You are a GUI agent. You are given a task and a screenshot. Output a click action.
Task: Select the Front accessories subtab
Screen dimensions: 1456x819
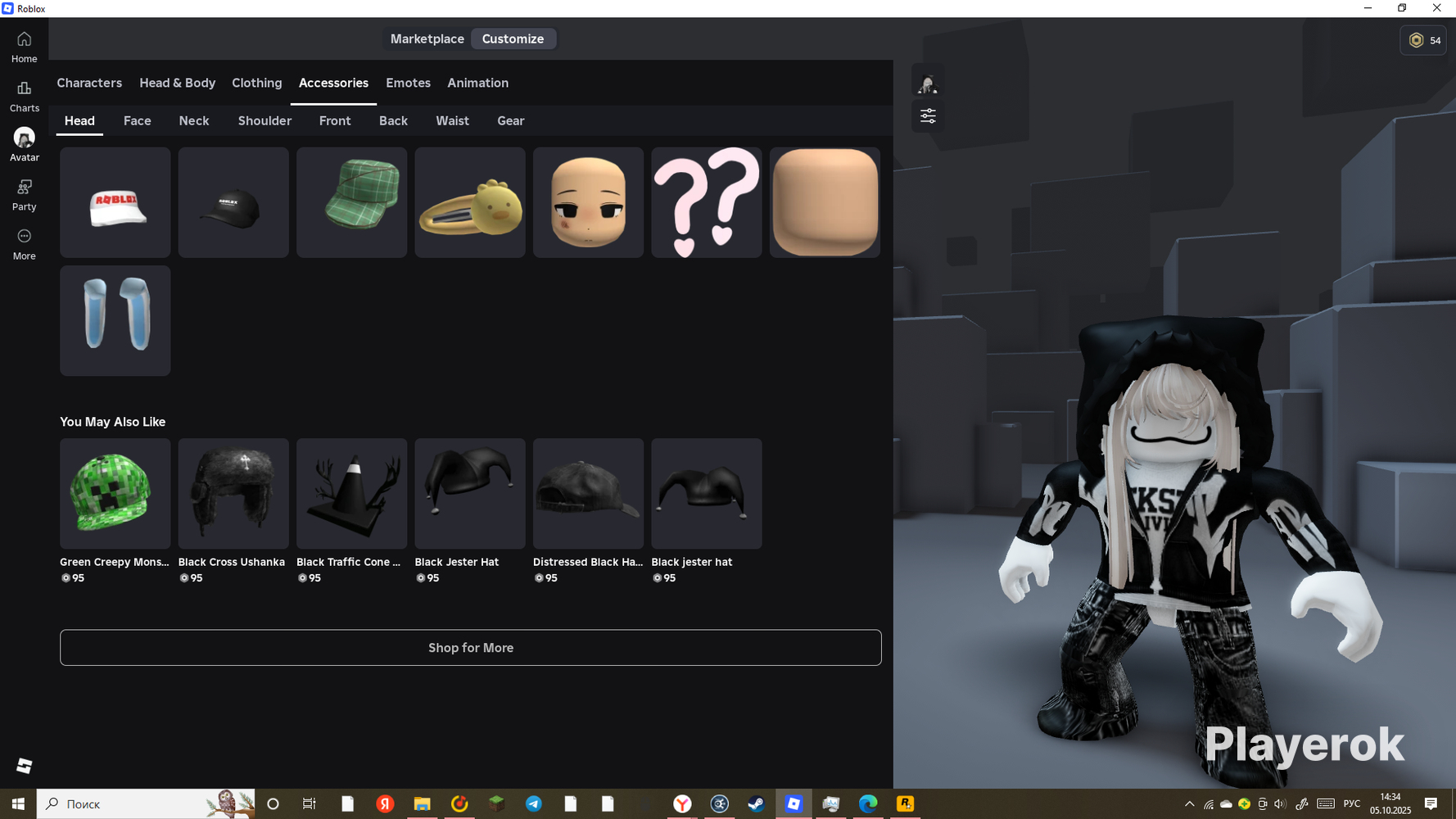coord(335,120)
